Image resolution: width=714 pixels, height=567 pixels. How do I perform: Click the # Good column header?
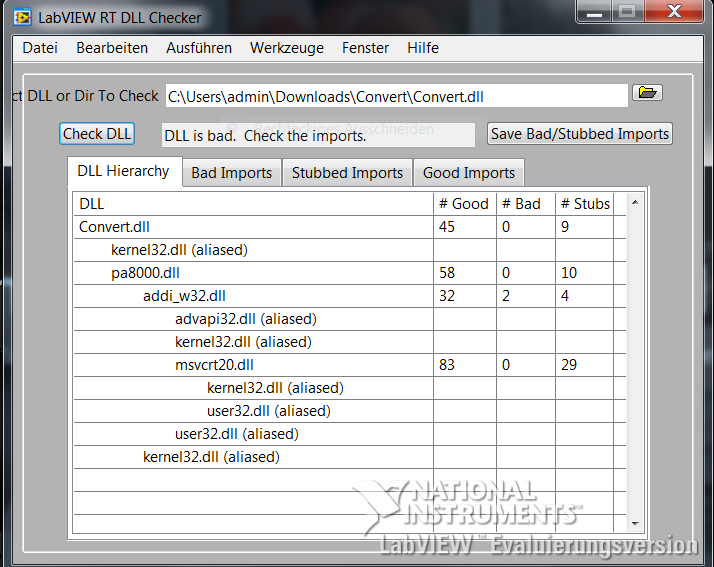(464, 204)
